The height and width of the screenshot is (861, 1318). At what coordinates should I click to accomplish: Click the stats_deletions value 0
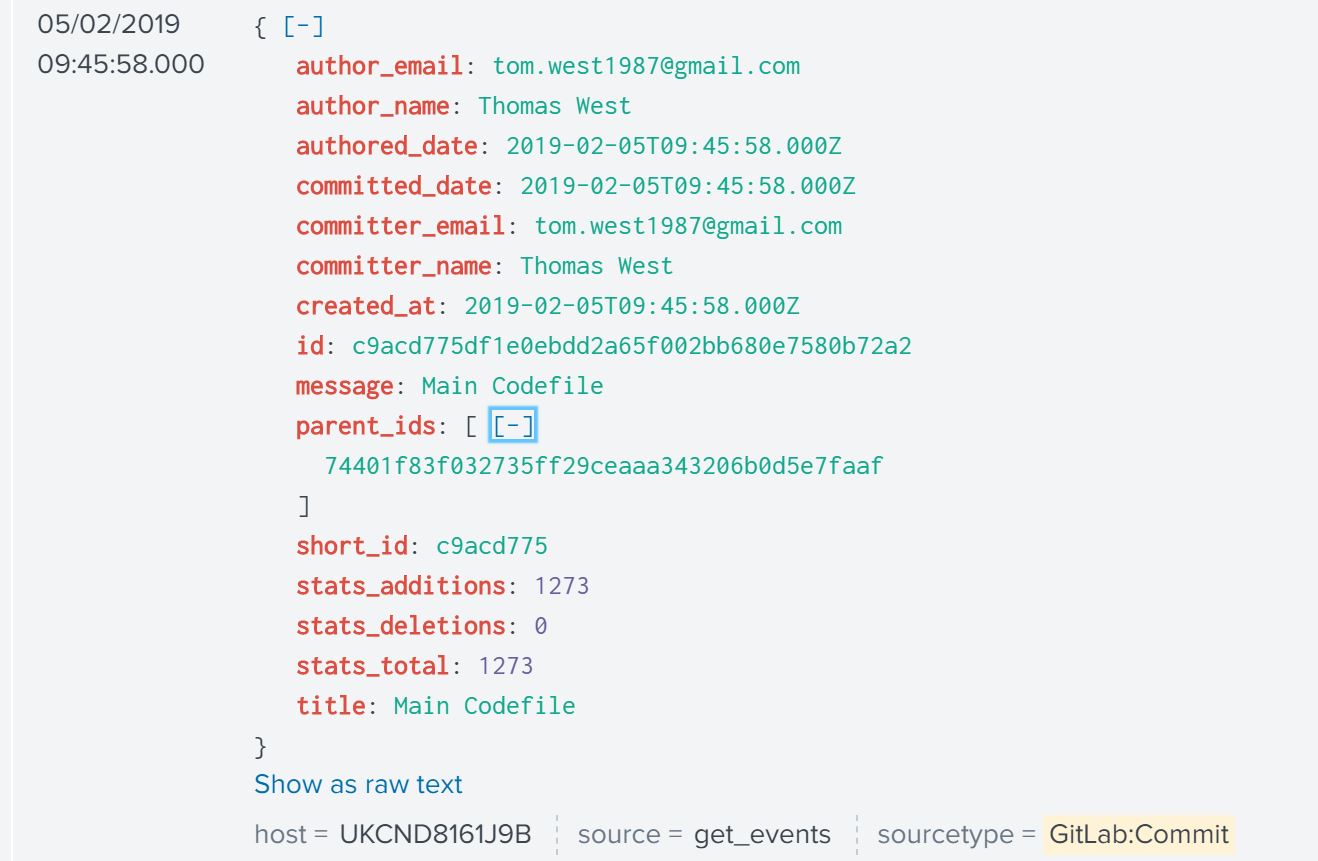coord(540,626)
